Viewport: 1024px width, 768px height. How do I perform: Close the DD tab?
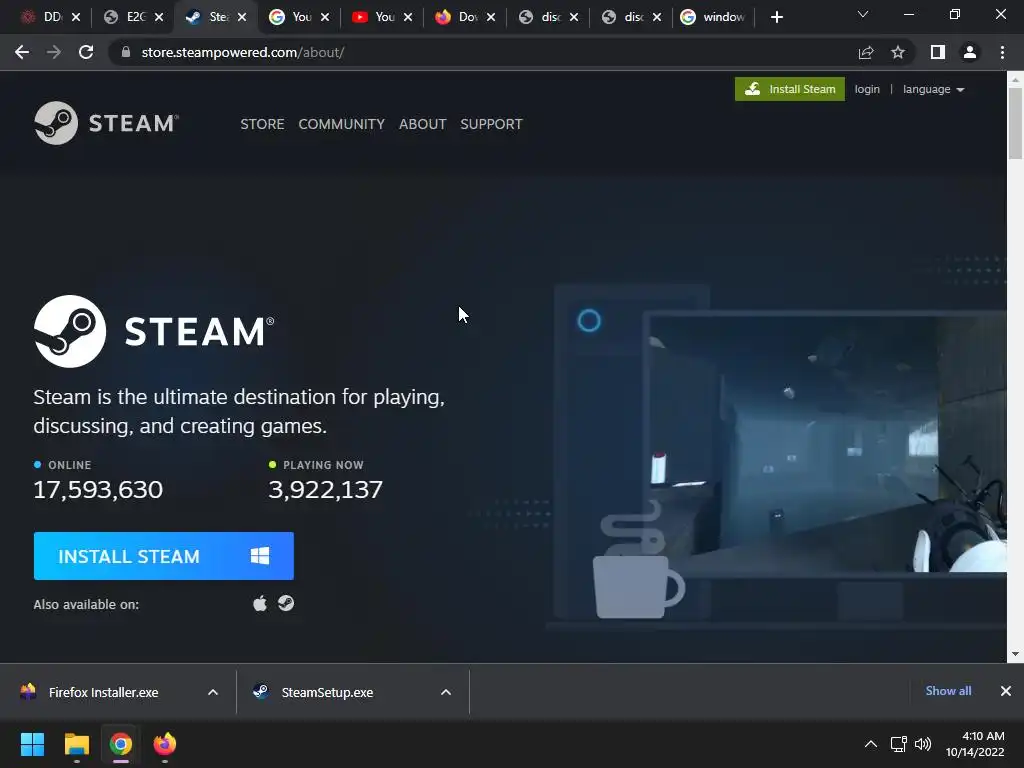76,17
